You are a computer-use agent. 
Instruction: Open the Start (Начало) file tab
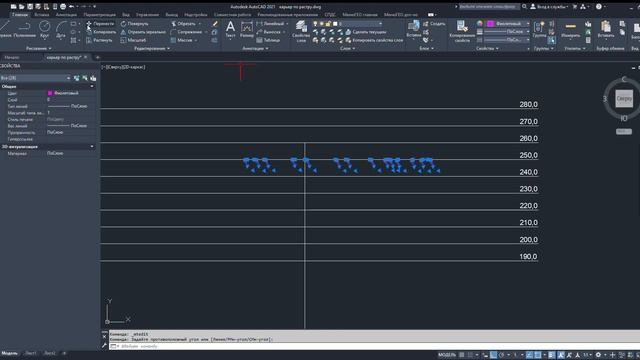[12, 58]
